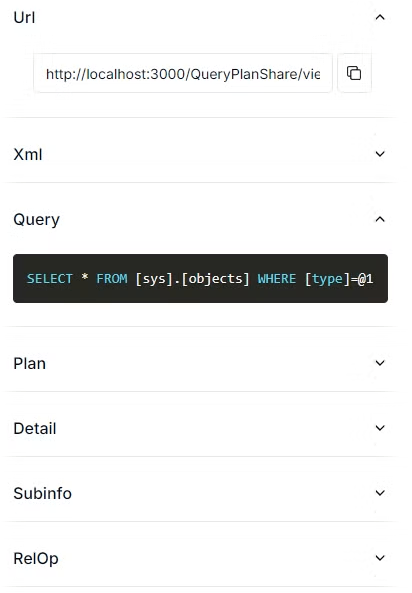
Task: Click the SELECT keyword in the query code
Action: 50,279
